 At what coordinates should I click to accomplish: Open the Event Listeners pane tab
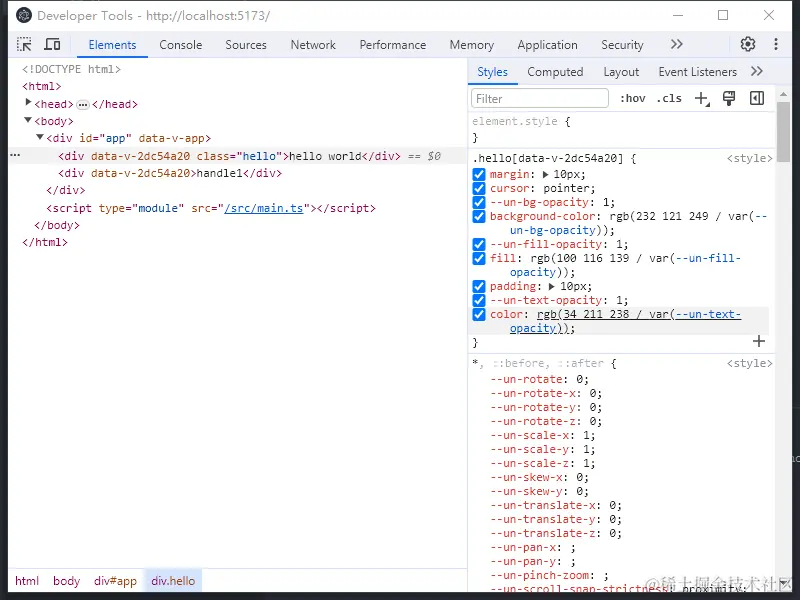pos(697,72)
